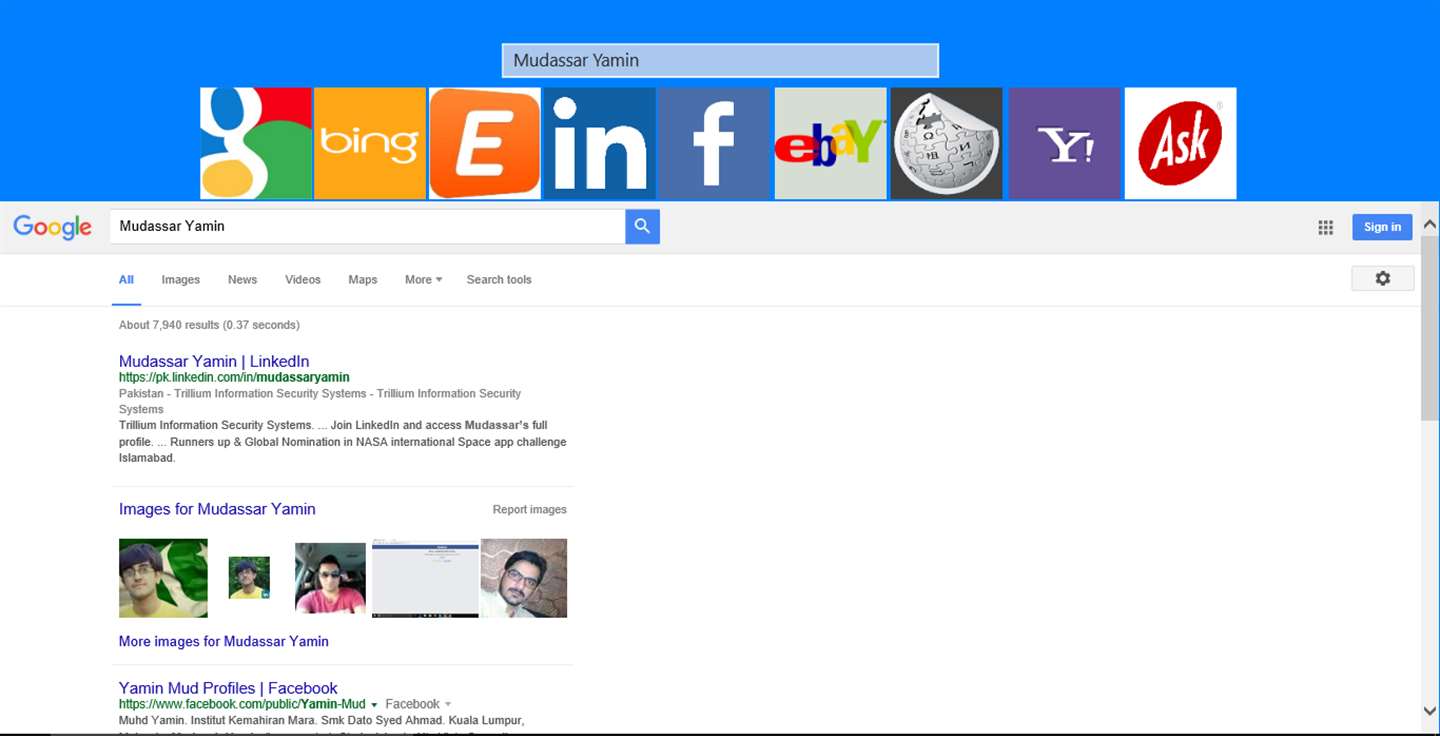Click the top Mudassar Yamin search box
Screen dimensions: 1440x736
click(720, 60)
